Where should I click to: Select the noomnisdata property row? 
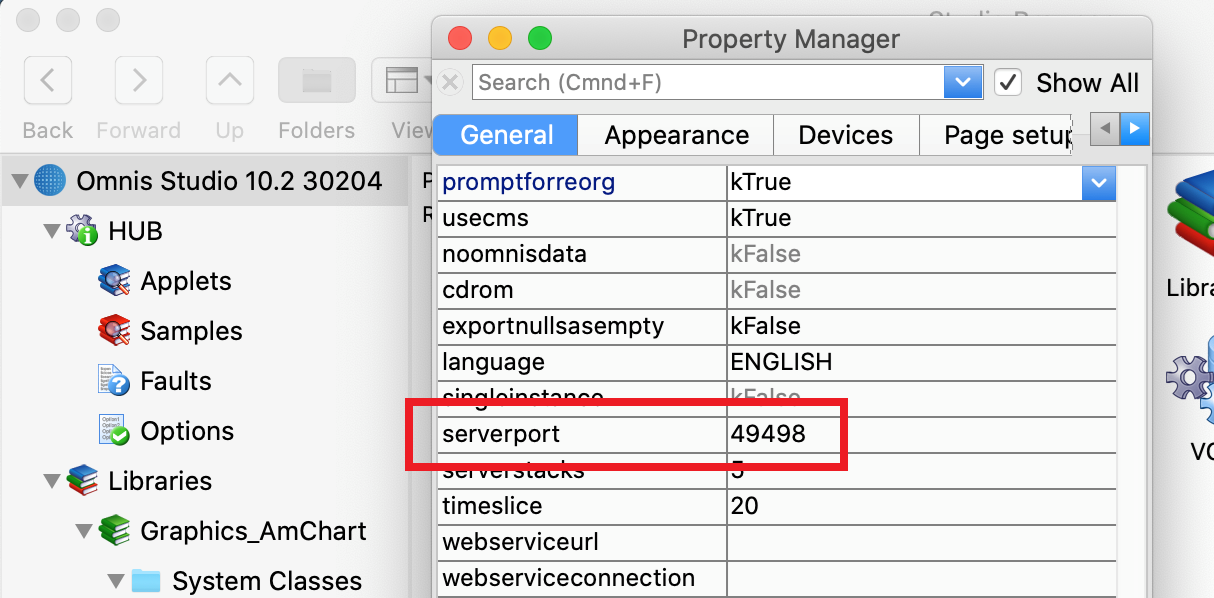777,254
